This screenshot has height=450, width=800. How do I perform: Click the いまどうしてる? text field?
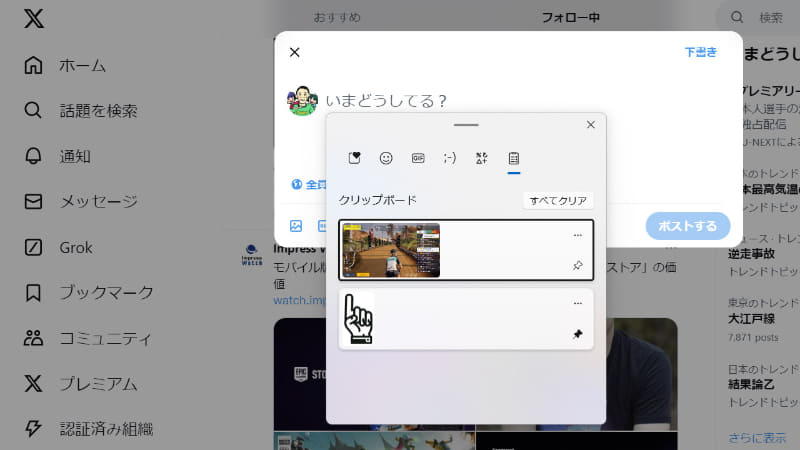pyautogui.click(x=386, y=101)
